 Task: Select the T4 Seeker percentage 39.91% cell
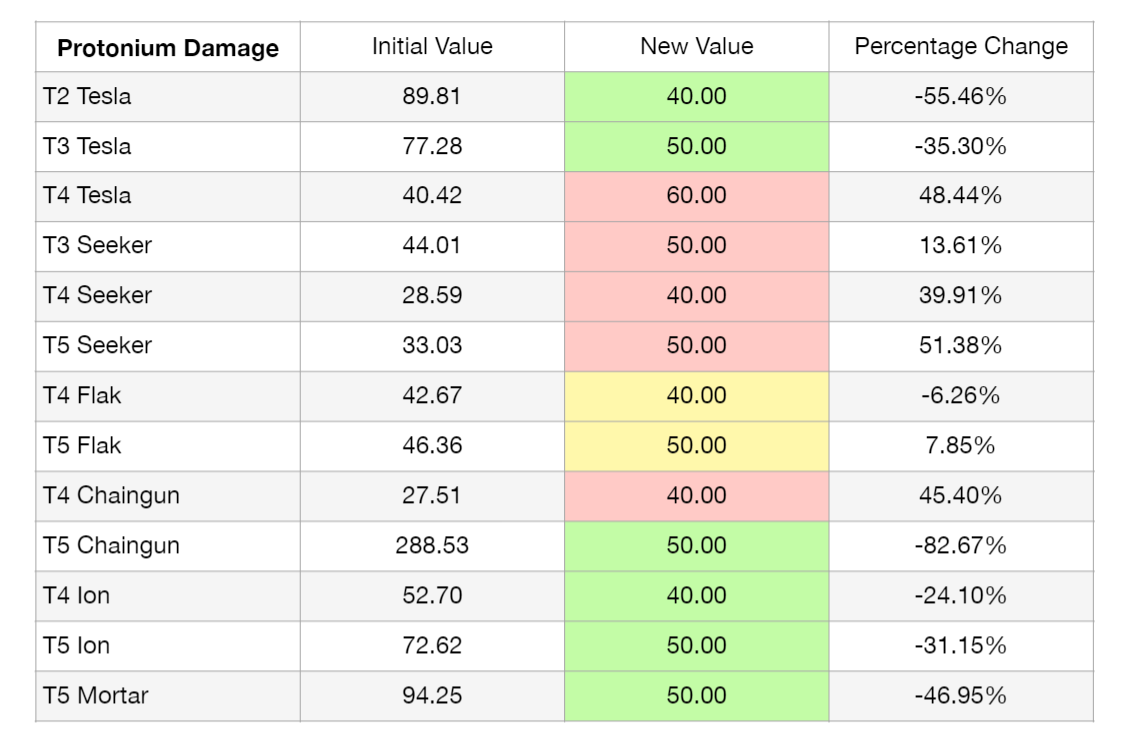coord(960,296)
